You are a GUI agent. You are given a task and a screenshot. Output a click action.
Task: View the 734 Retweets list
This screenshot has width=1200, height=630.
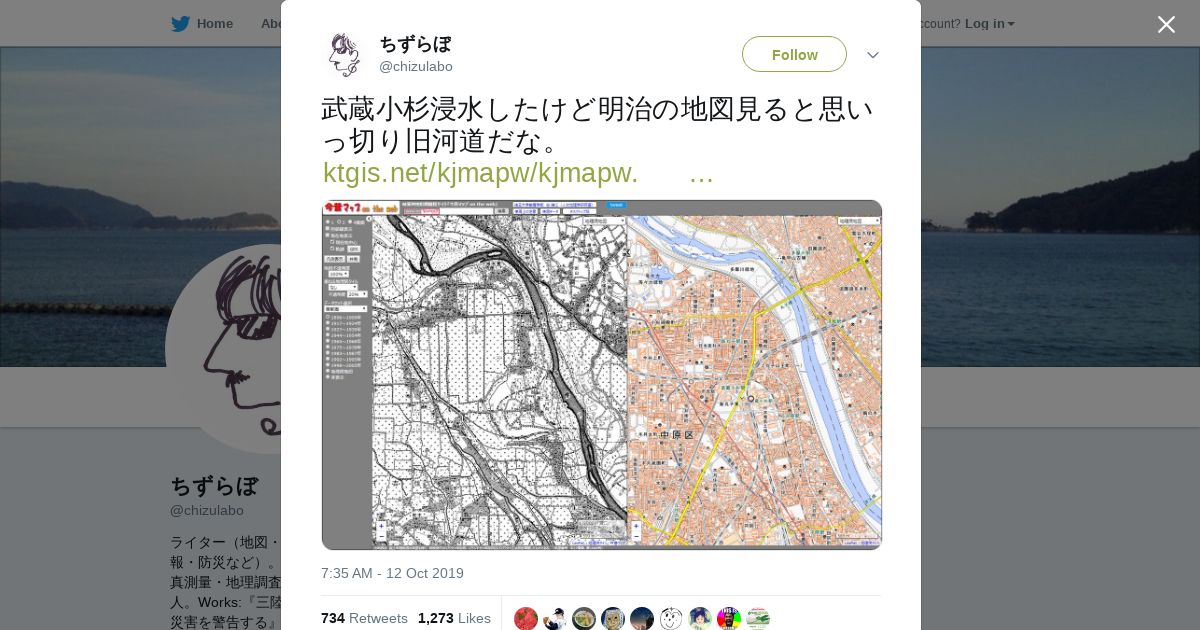[x=364, y=618]
